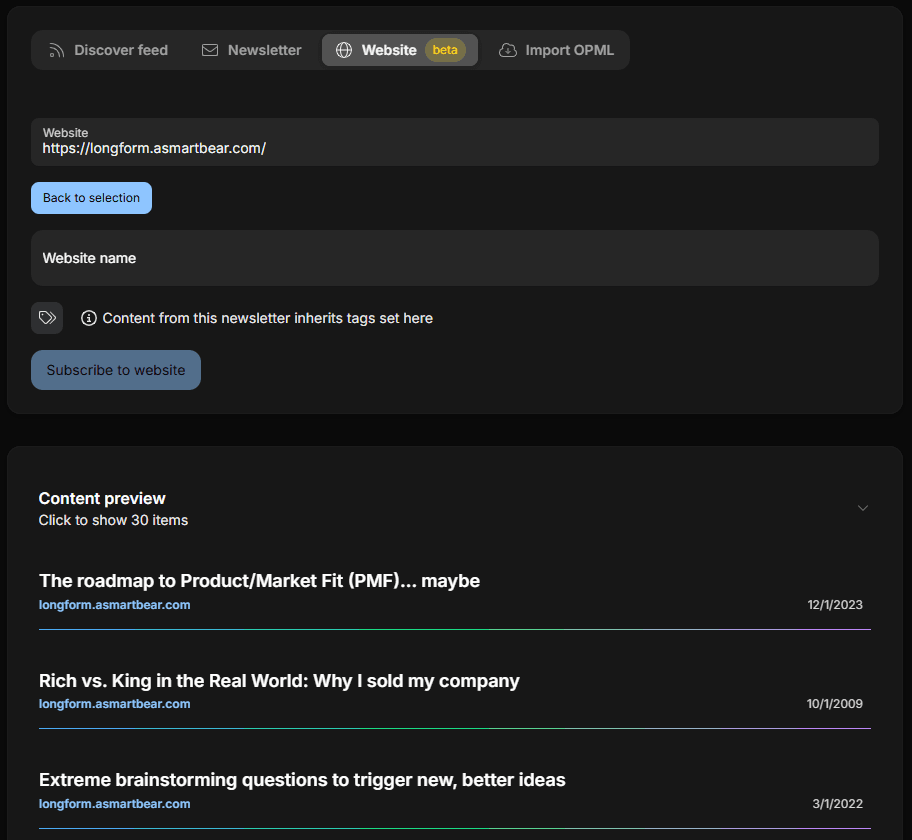Click the envelope icon beside Newsletter

click(x=210, y=50)
